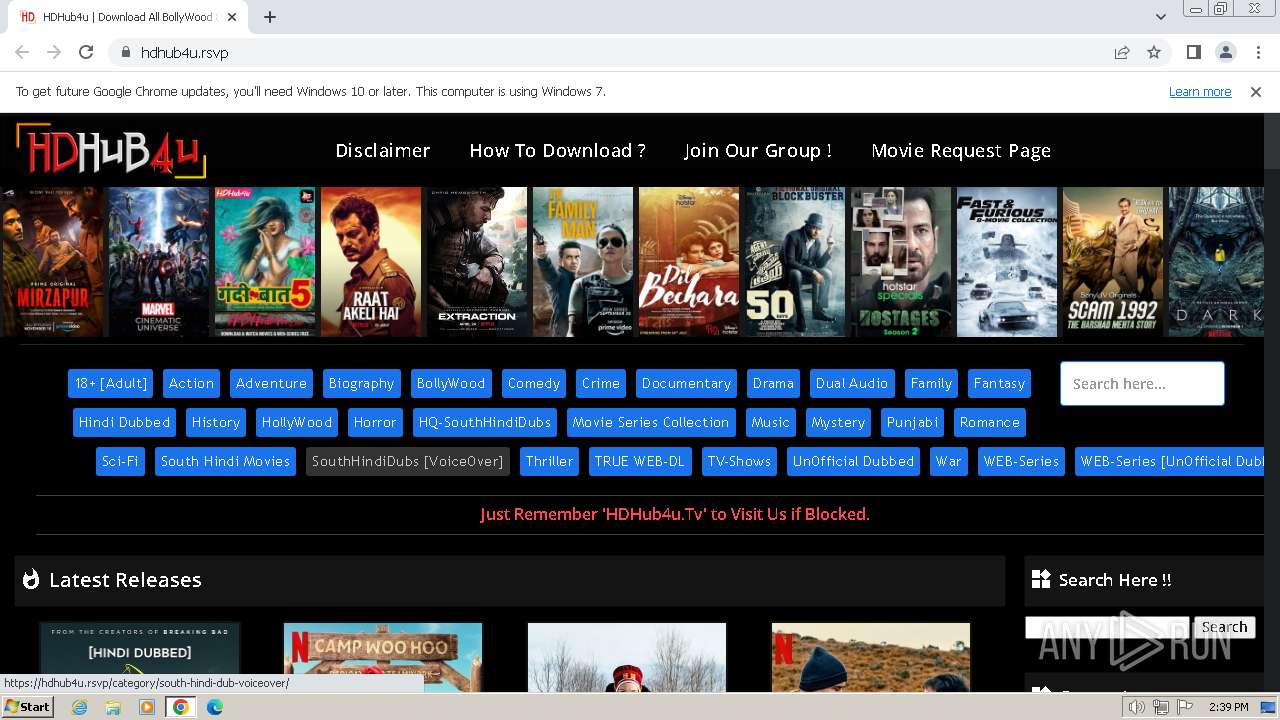The height and width of the screenshot is (720, 1280).
Task: Focus the 'Search here...' input field
Action: tap(1142, 383)
